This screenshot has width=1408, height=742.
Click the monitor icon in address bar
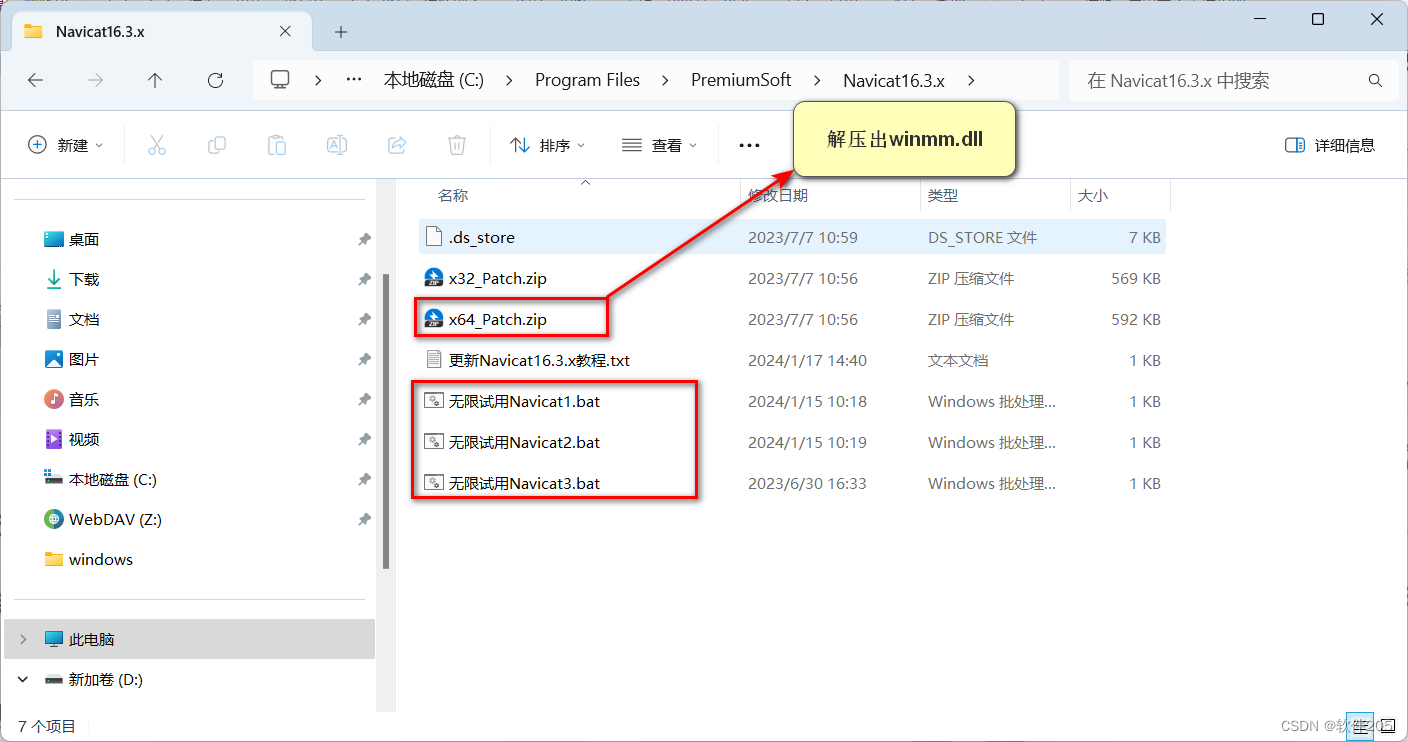[280, 80]
